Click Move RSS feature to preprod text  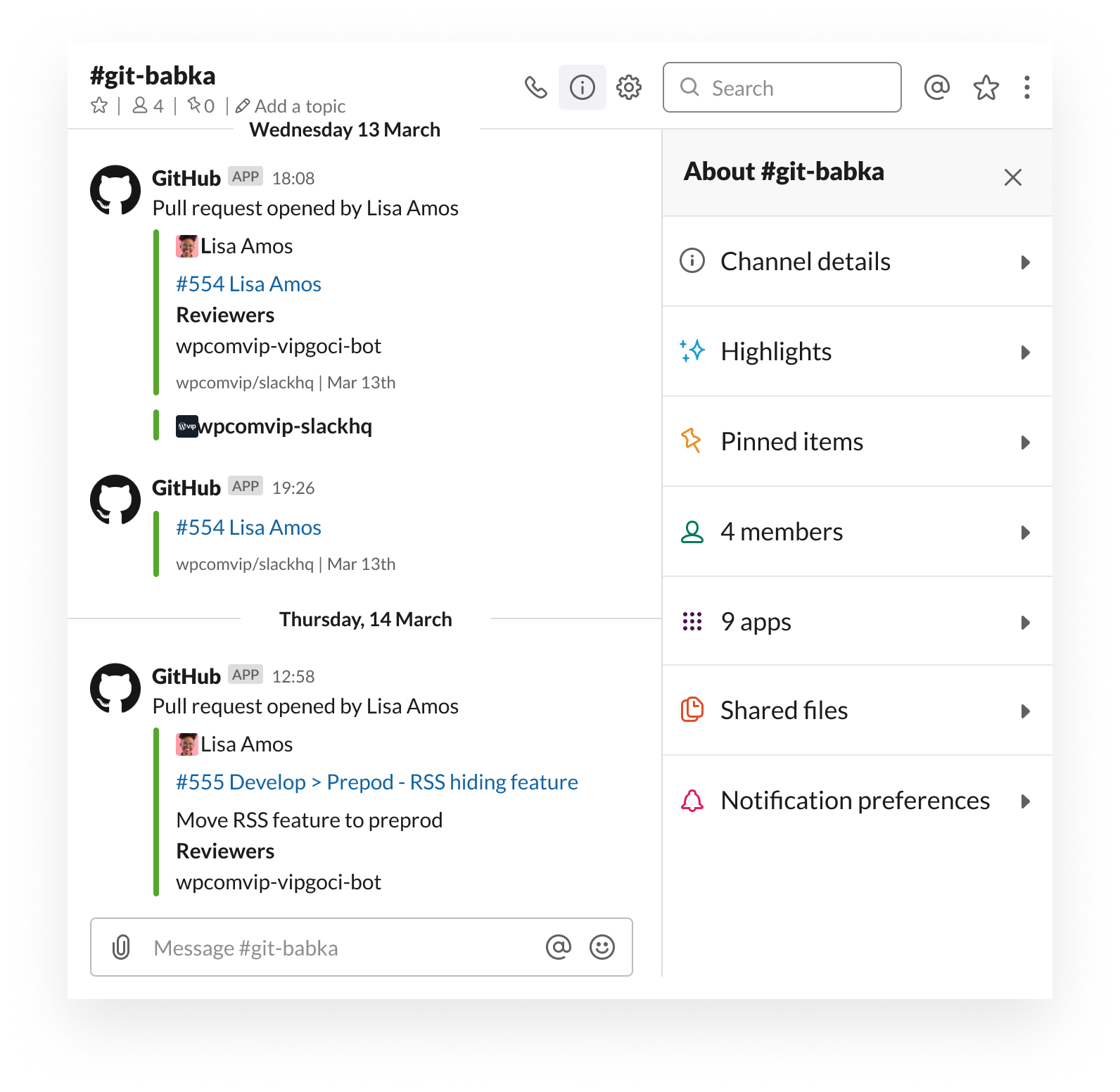[x=310, y=820]
